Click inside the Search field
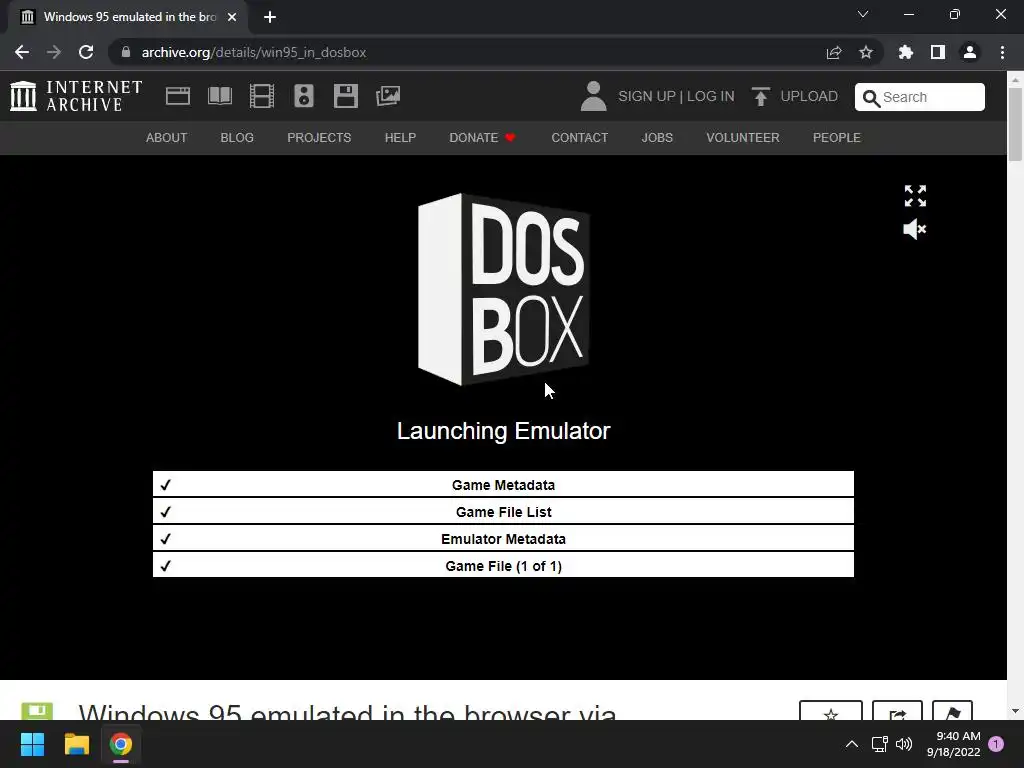This screenshot has height=768, width=1024. click(920, 97)
